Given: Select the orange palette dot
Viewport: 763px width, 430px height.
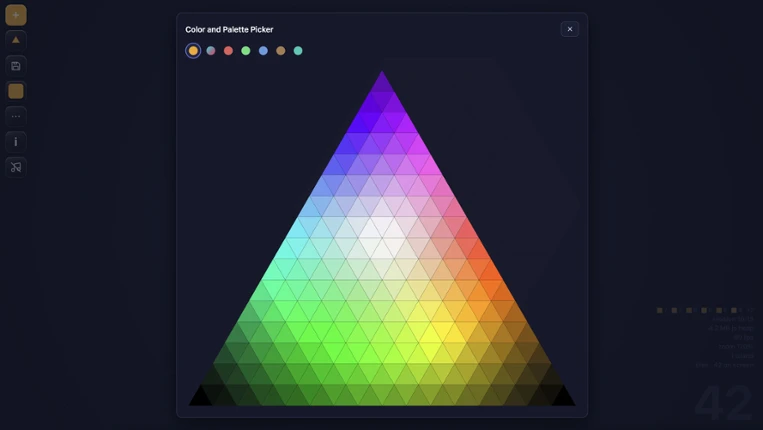Looking at the screenshot, I should click(x=193, y=51).
